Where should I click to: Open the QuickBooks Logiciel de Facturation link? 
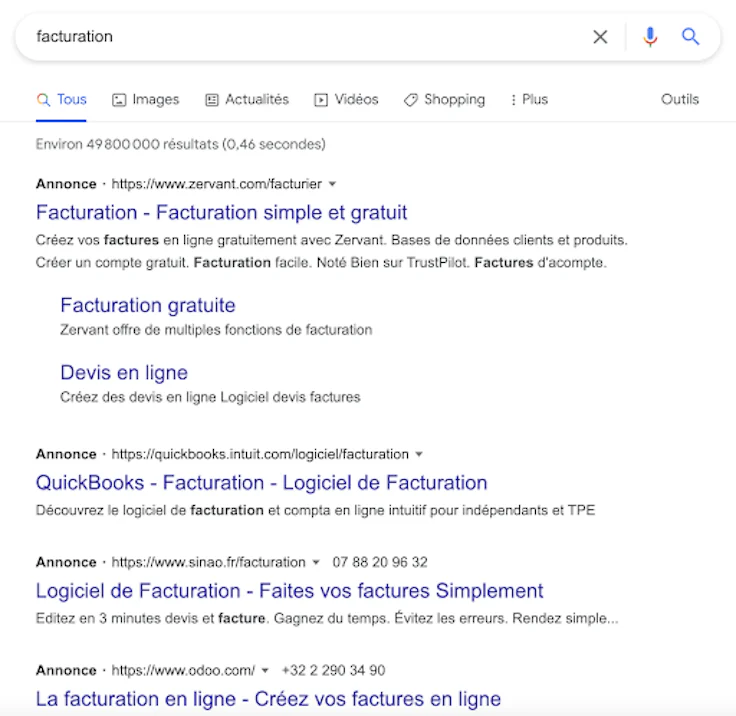(261, 483)
